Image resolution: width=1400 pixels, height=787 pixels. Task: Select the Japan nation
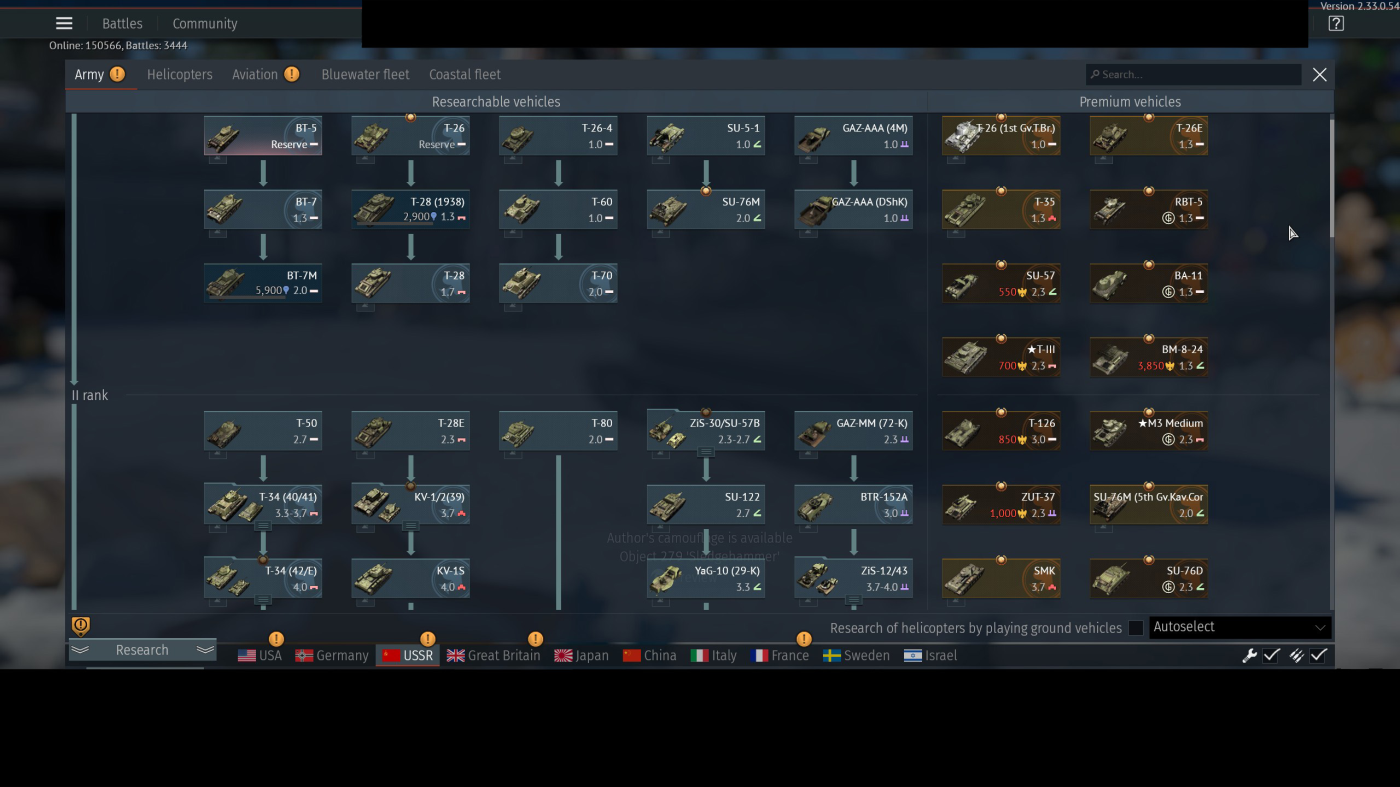click(582, 656)
